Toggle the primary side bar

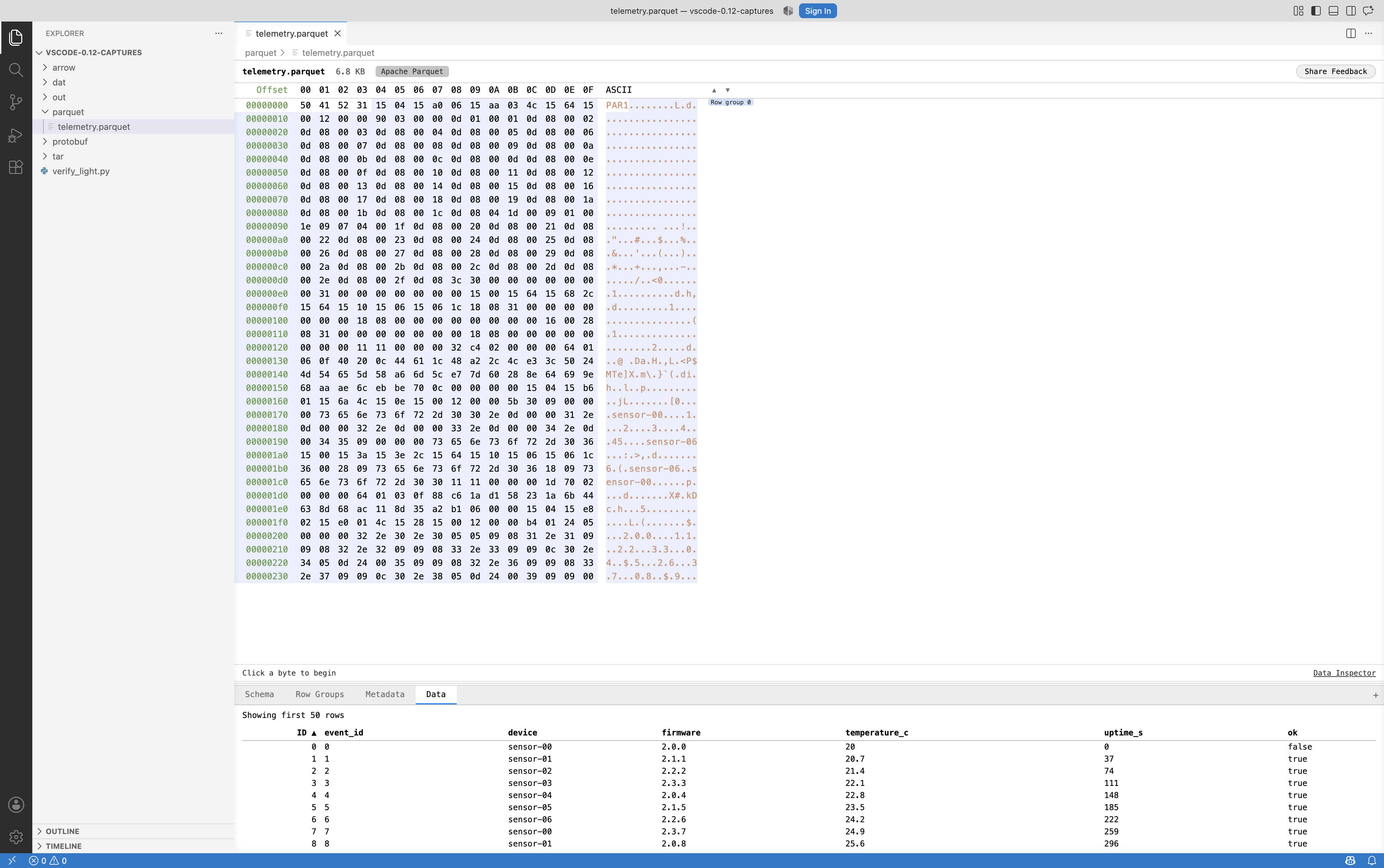coord(1316,11)
